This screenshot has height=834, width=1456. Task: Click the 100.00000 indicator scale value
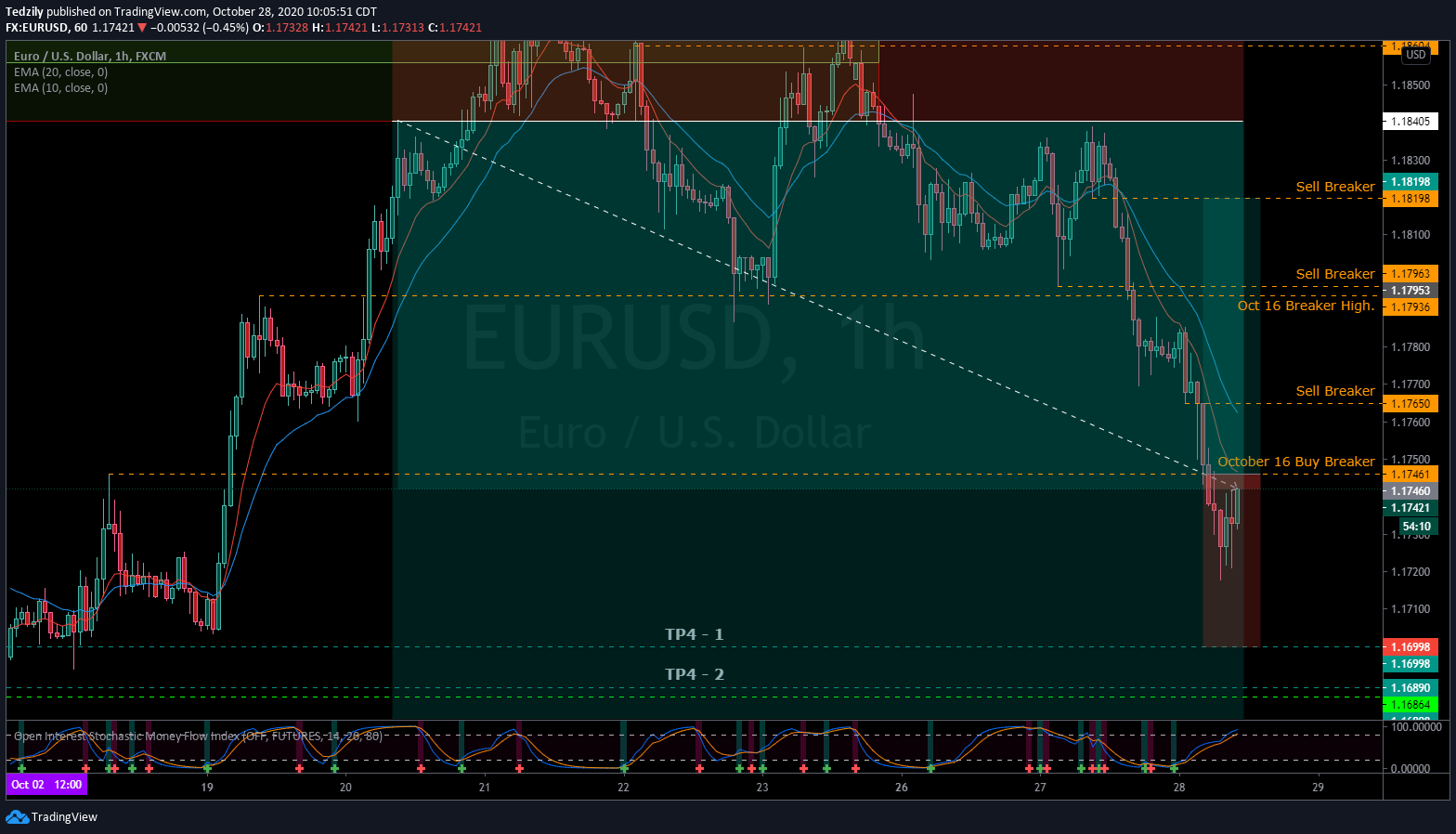[1416, 726]
